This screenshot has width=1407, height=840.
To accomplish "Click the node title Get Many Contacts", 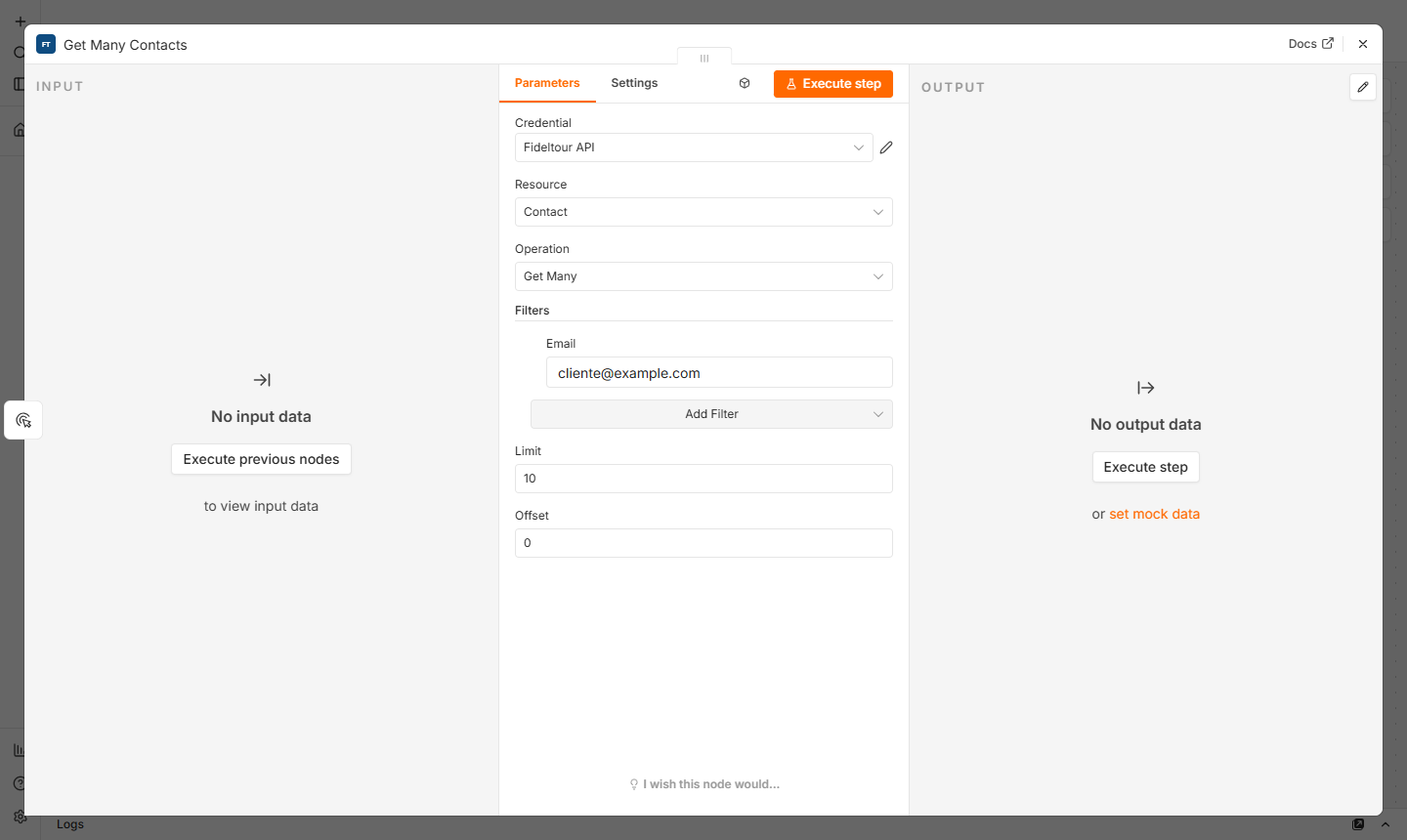I will (x=125, y=45).
